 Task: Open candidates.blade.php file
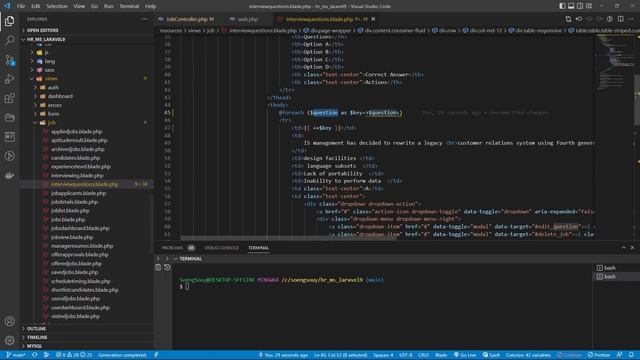[76, 158]
